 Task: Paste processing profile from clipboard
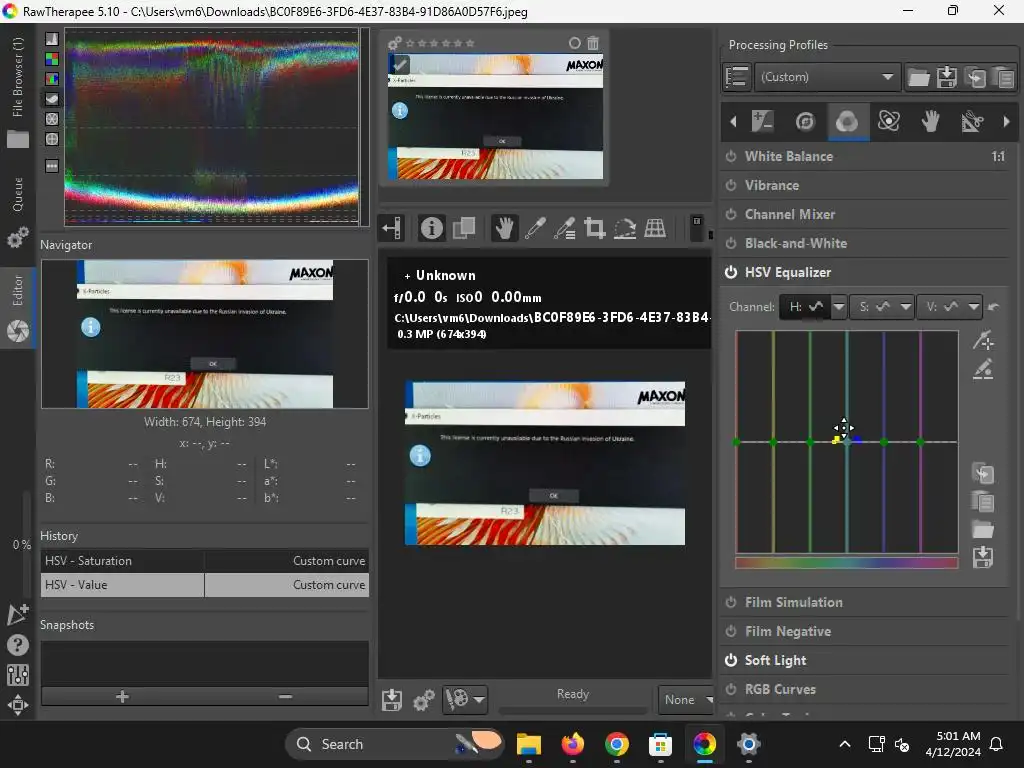[x=1003, y=77]
